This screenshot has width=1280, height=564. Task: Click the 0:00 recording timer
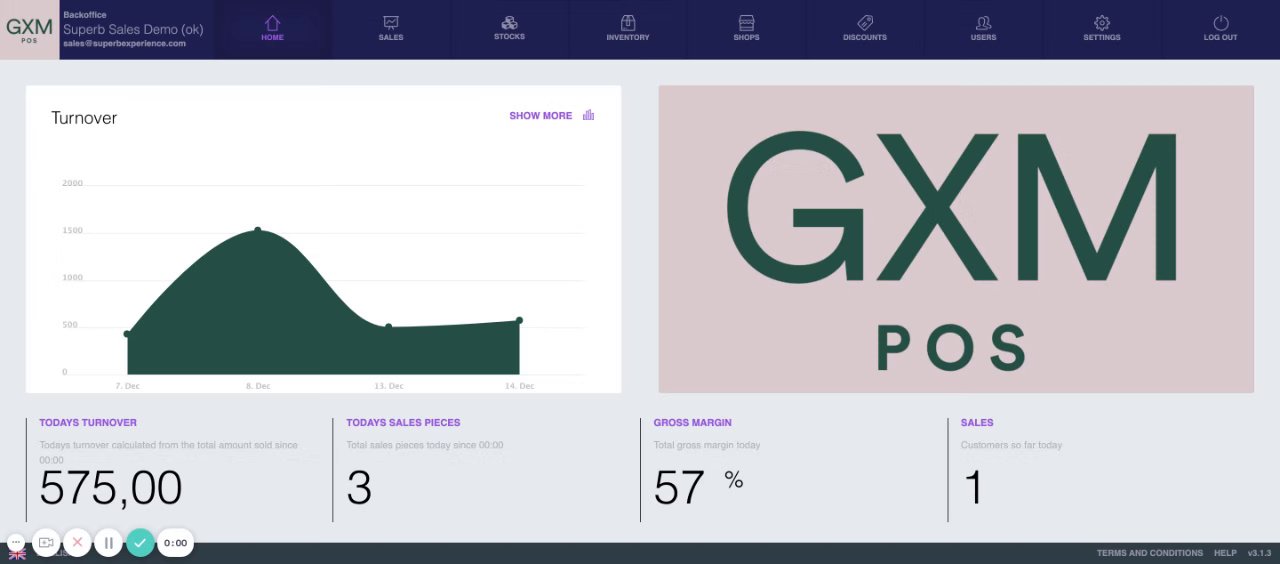pyautogui.click(x=175, y=543)
